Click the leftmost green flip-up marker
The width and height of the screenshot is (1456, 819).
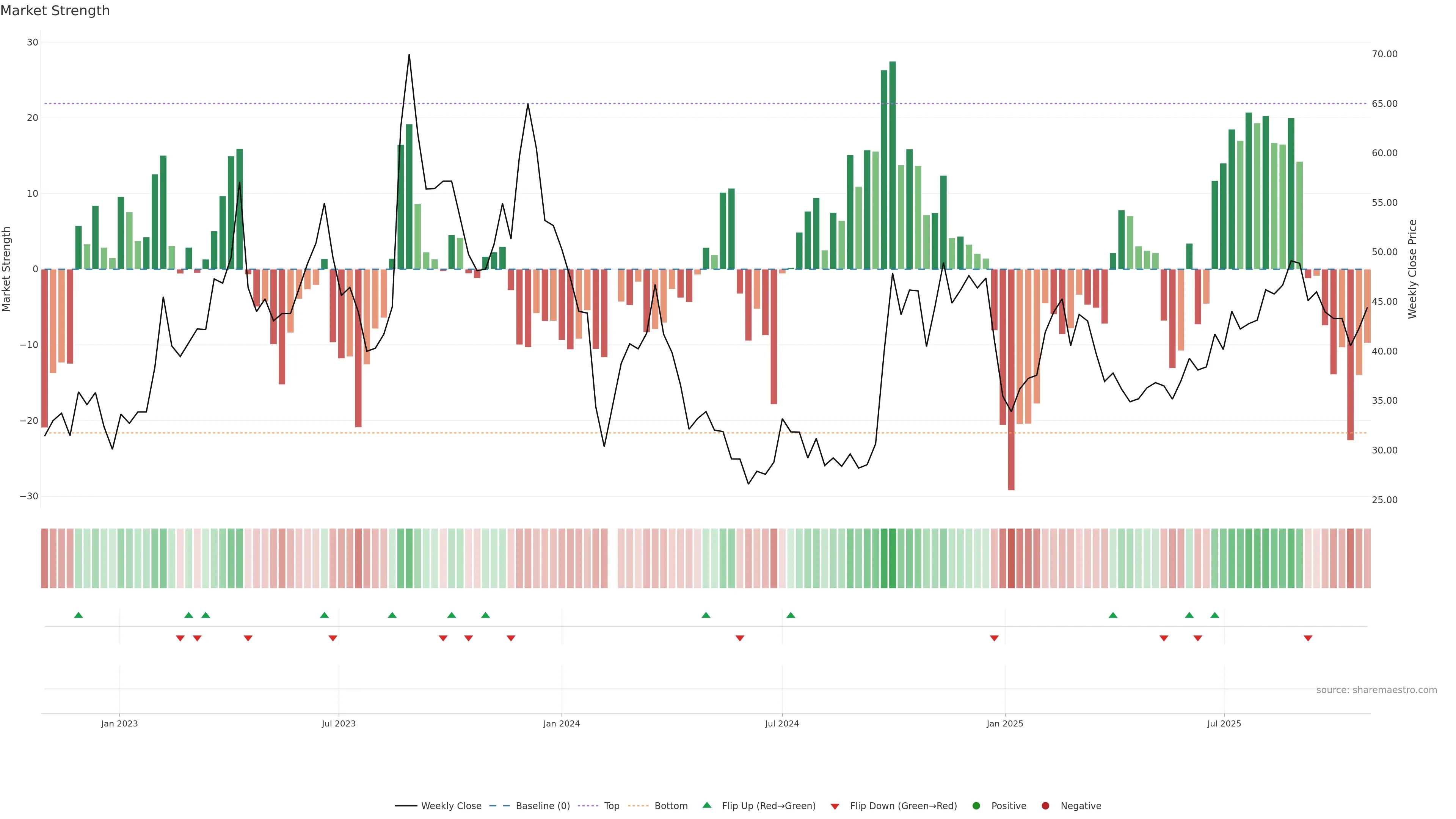[x=78, y=615]
